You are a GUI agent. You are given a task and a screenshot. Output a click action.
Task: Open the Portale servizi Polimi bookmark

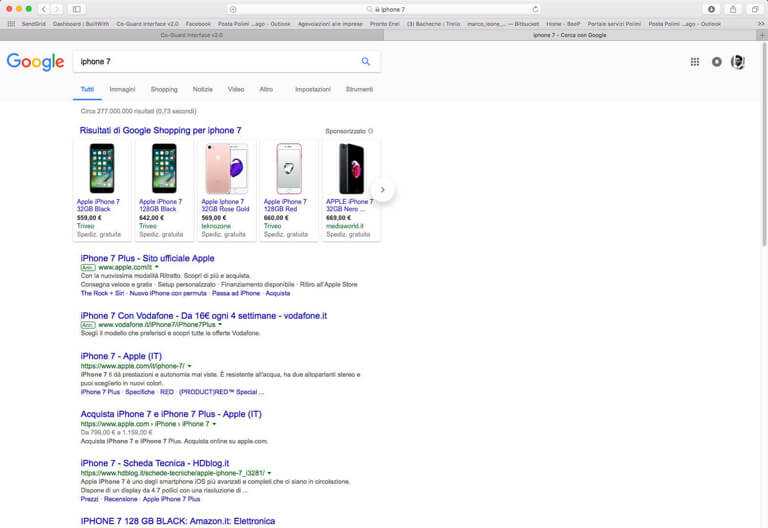pyautogui.click(x=614, y=24)
